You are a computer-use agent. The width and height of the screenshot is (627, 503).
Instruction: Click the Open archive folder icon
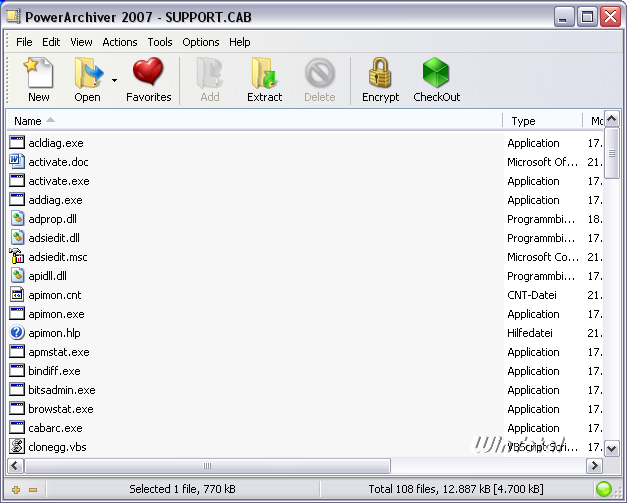[88, 73]
